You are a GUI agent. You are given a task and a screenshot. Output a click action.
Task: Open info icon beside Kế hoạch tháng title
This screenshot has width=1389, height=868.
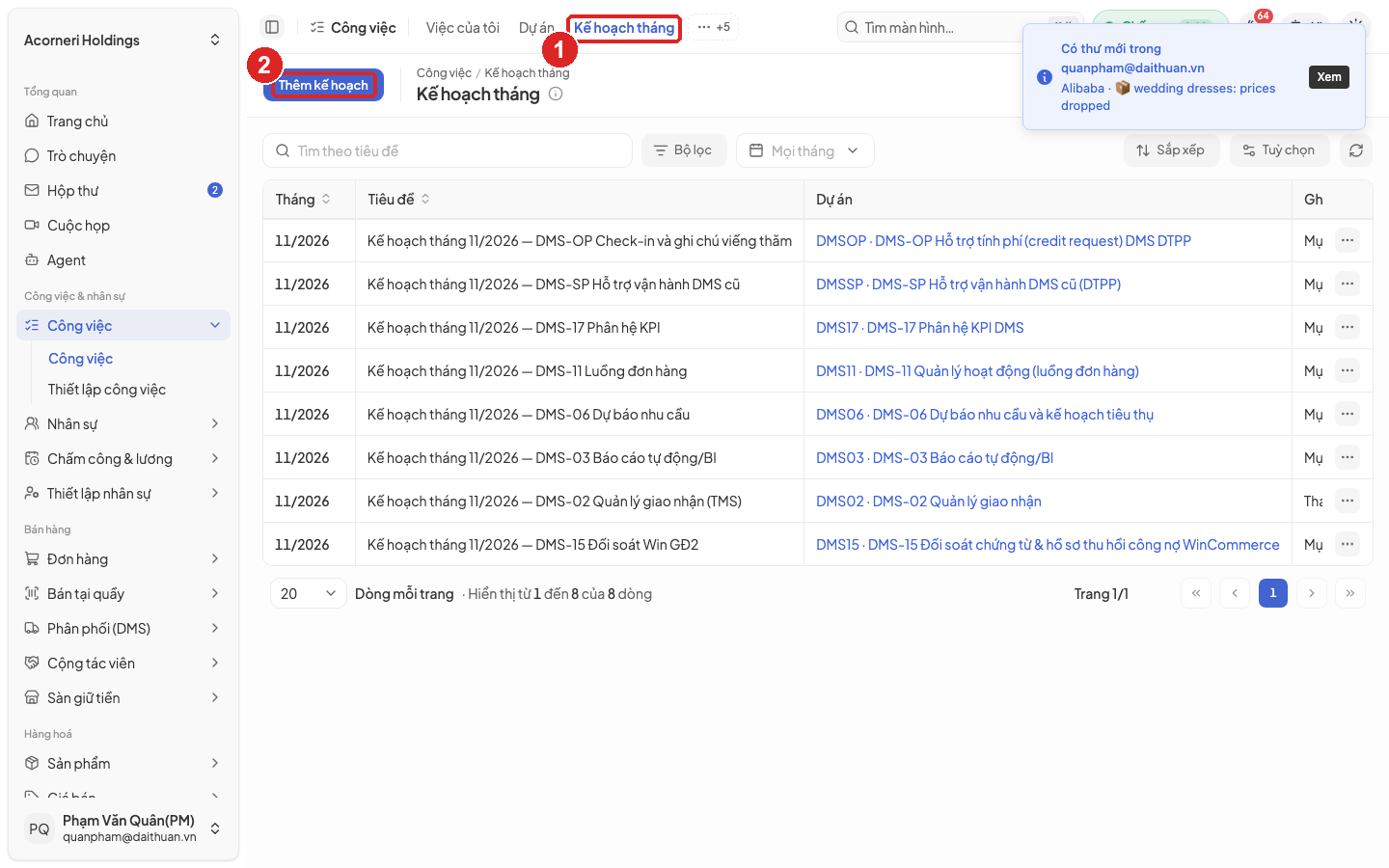click(x=556, y=94)
